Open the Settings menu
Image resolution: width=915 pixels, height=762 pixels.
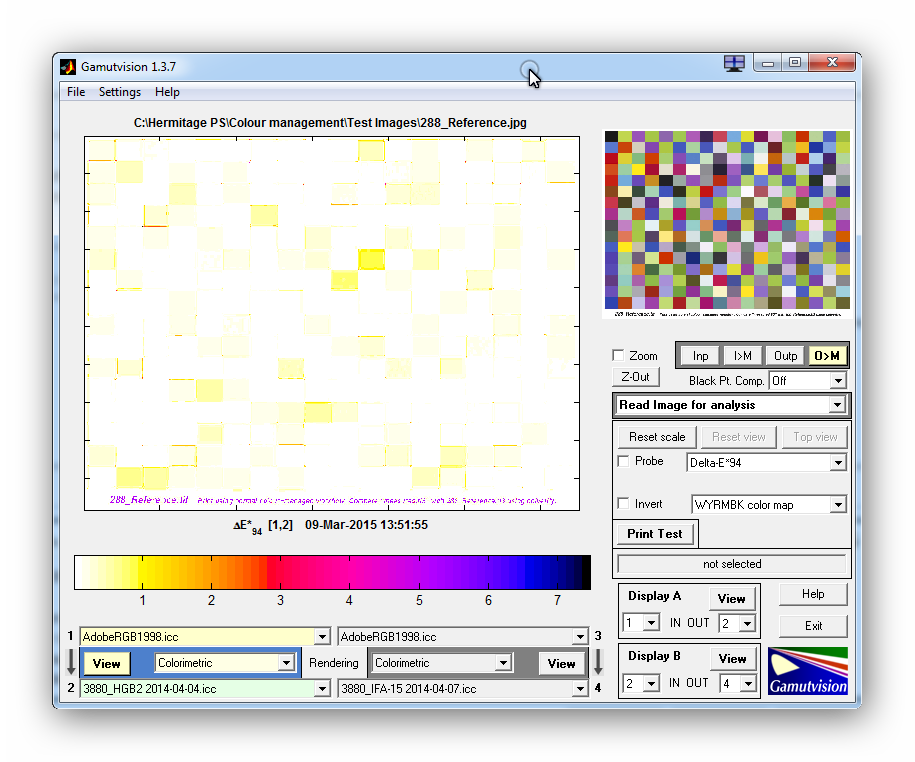[120, 92]
